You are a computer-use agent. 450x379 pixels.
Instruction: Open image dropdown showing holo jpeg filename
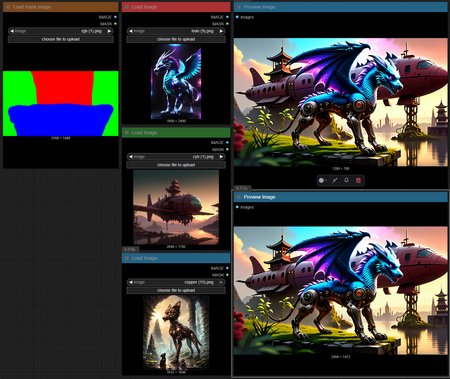coord(176,31)
